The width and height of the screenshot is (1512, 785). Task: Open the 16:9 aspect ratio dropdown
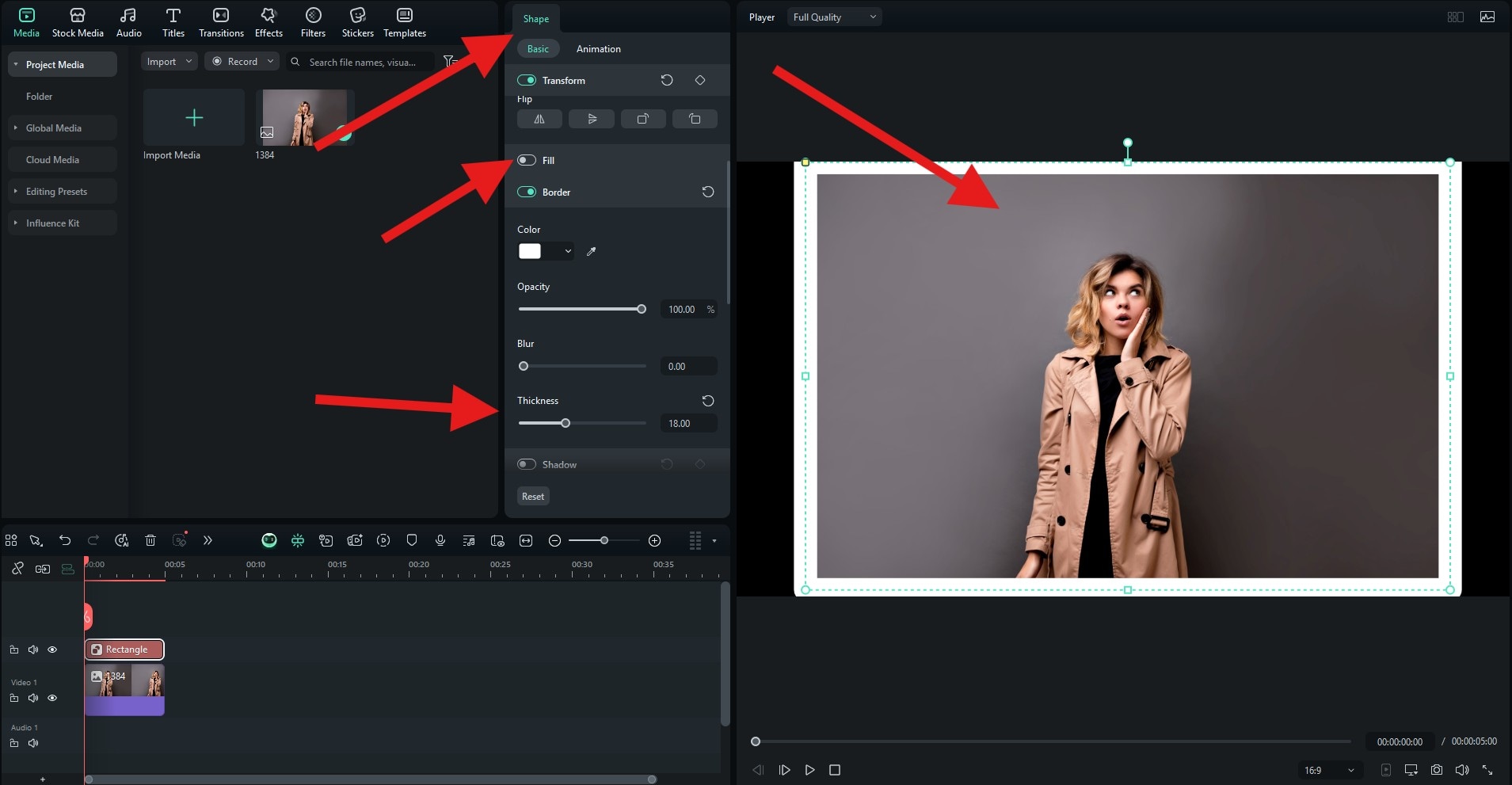click(1329, 771)
